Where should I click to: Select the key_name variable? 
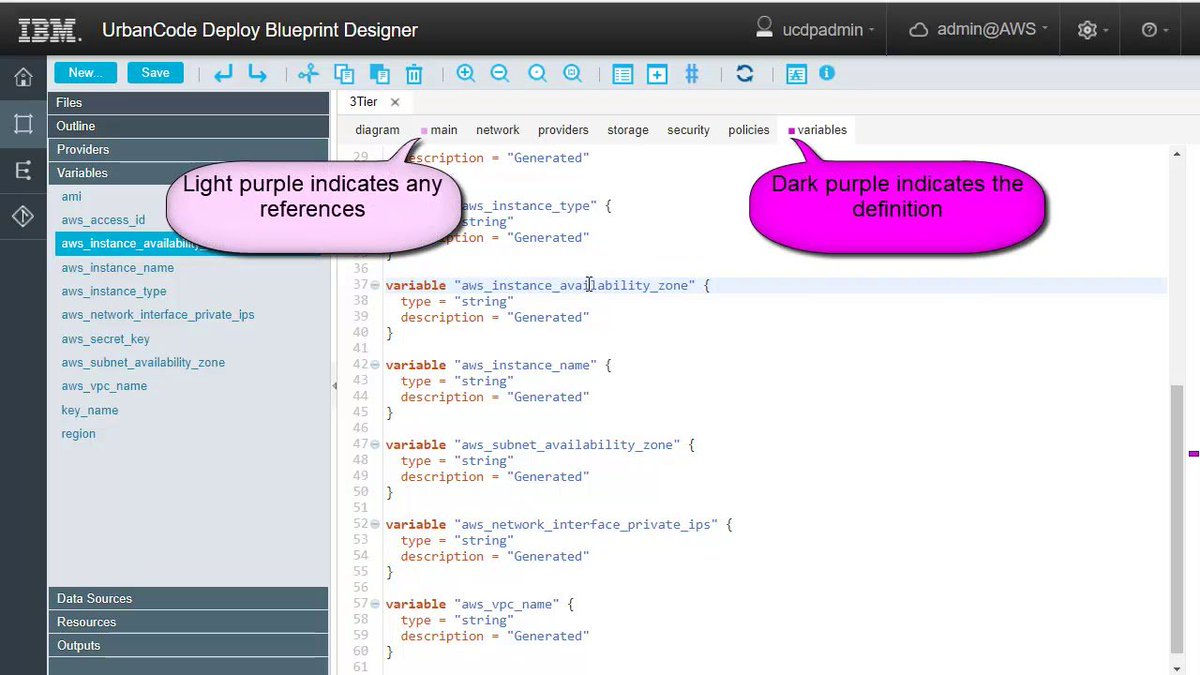[x=90, y=410]
